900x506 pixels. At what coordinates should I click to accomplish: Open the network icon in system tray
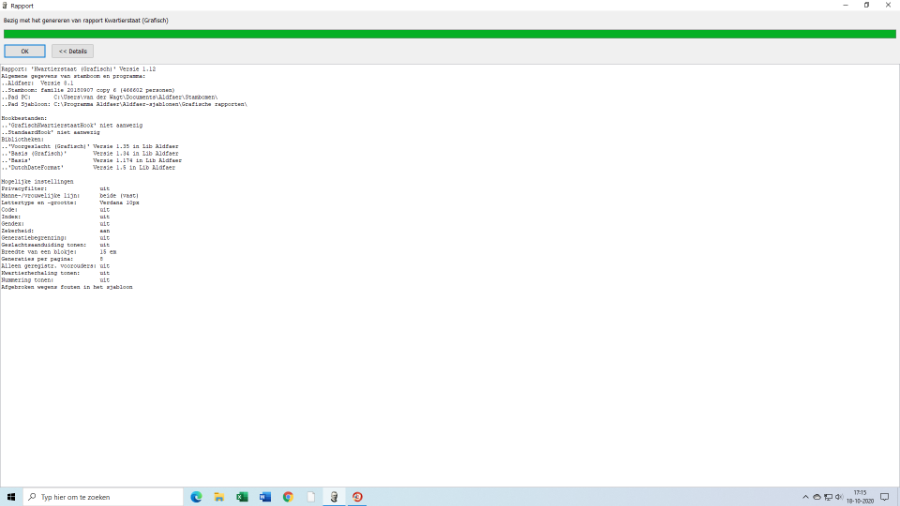829,497
